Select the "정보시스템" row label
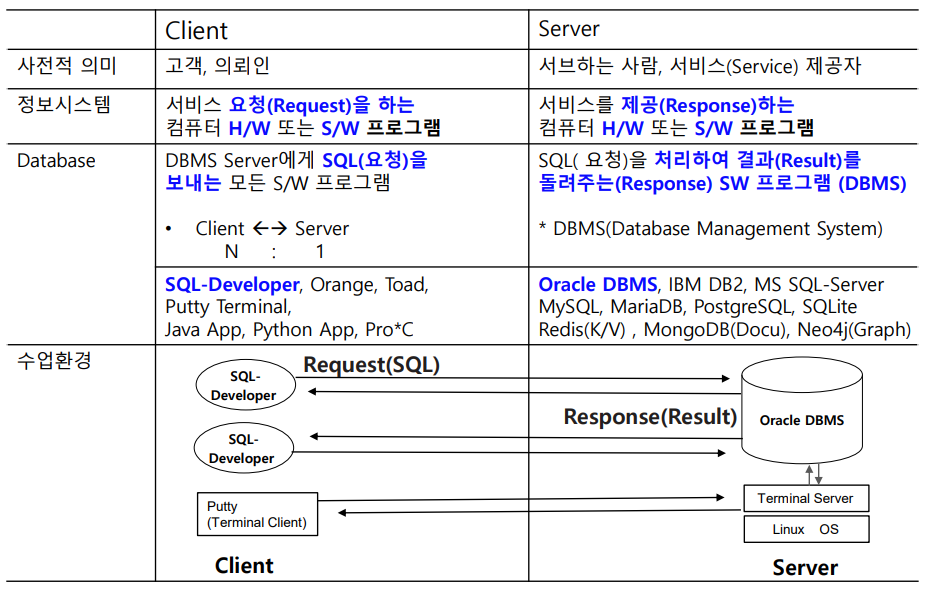933x593 pixels. tap(64, 104)
